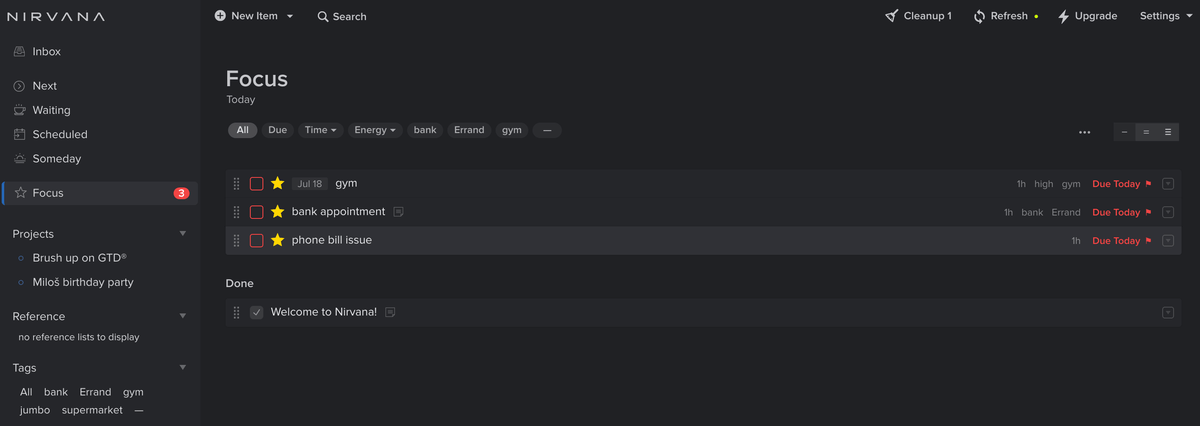Image resolution: width=1200 pixels, height=426 pixels.
Task: Click the Jul 18 date label
Action: pyautogui.click(x=310, y=184)
